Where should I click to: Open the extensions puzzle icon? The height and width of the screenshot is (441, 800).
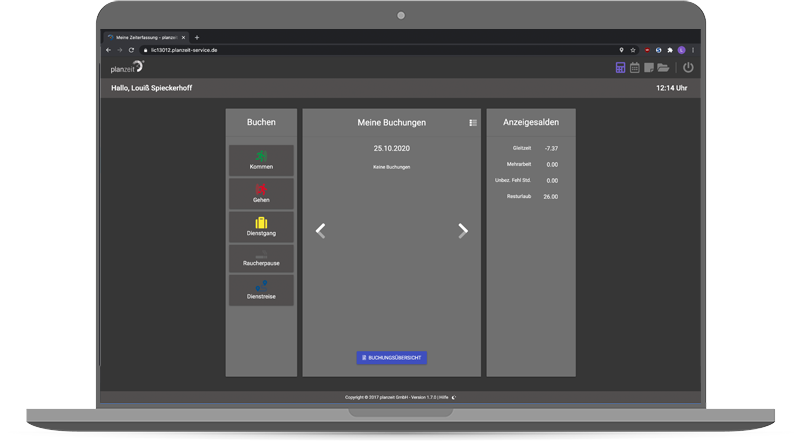point(670,50)
